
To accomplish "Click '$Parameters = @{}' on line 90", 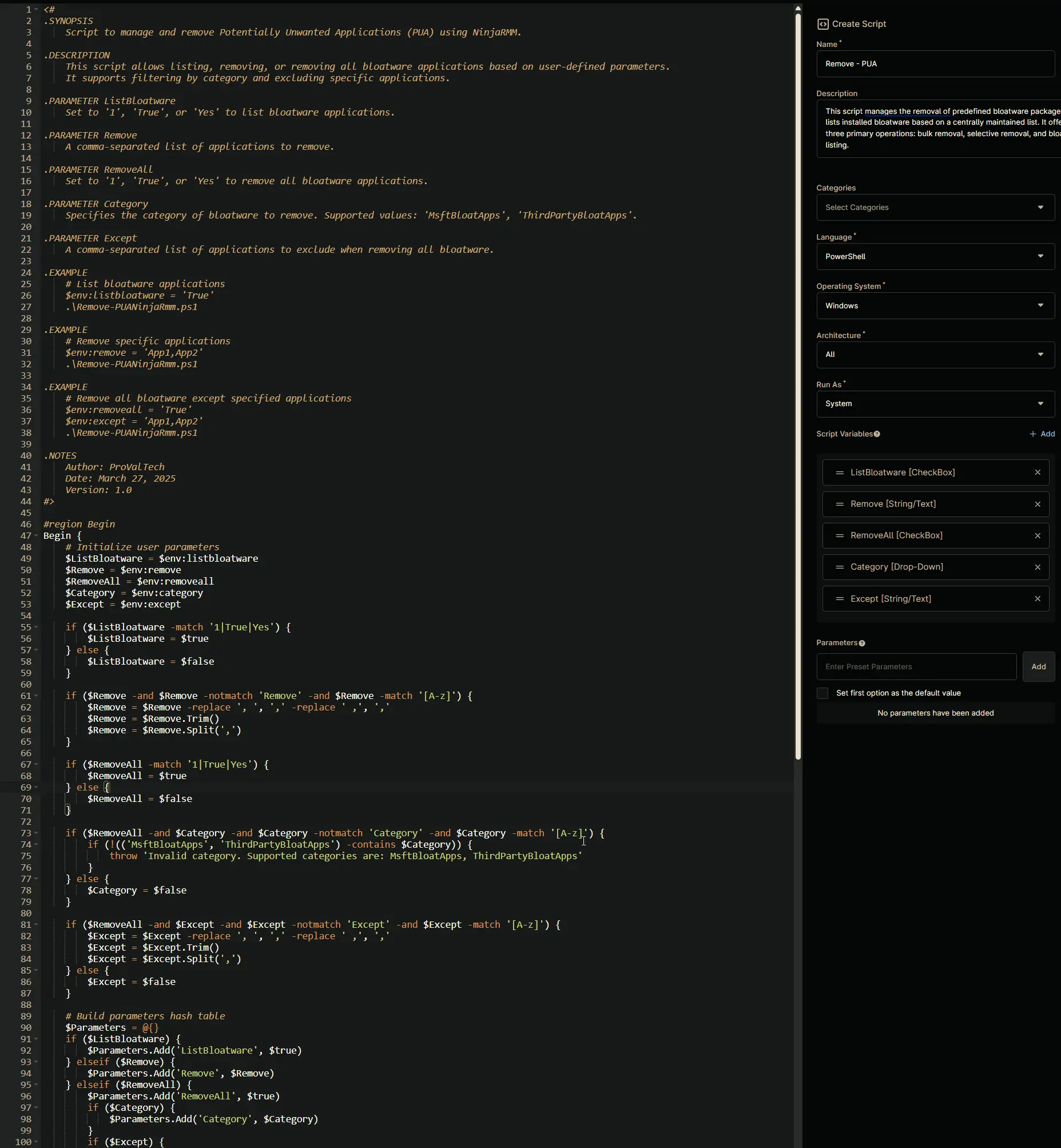I will coord(112,1027).
